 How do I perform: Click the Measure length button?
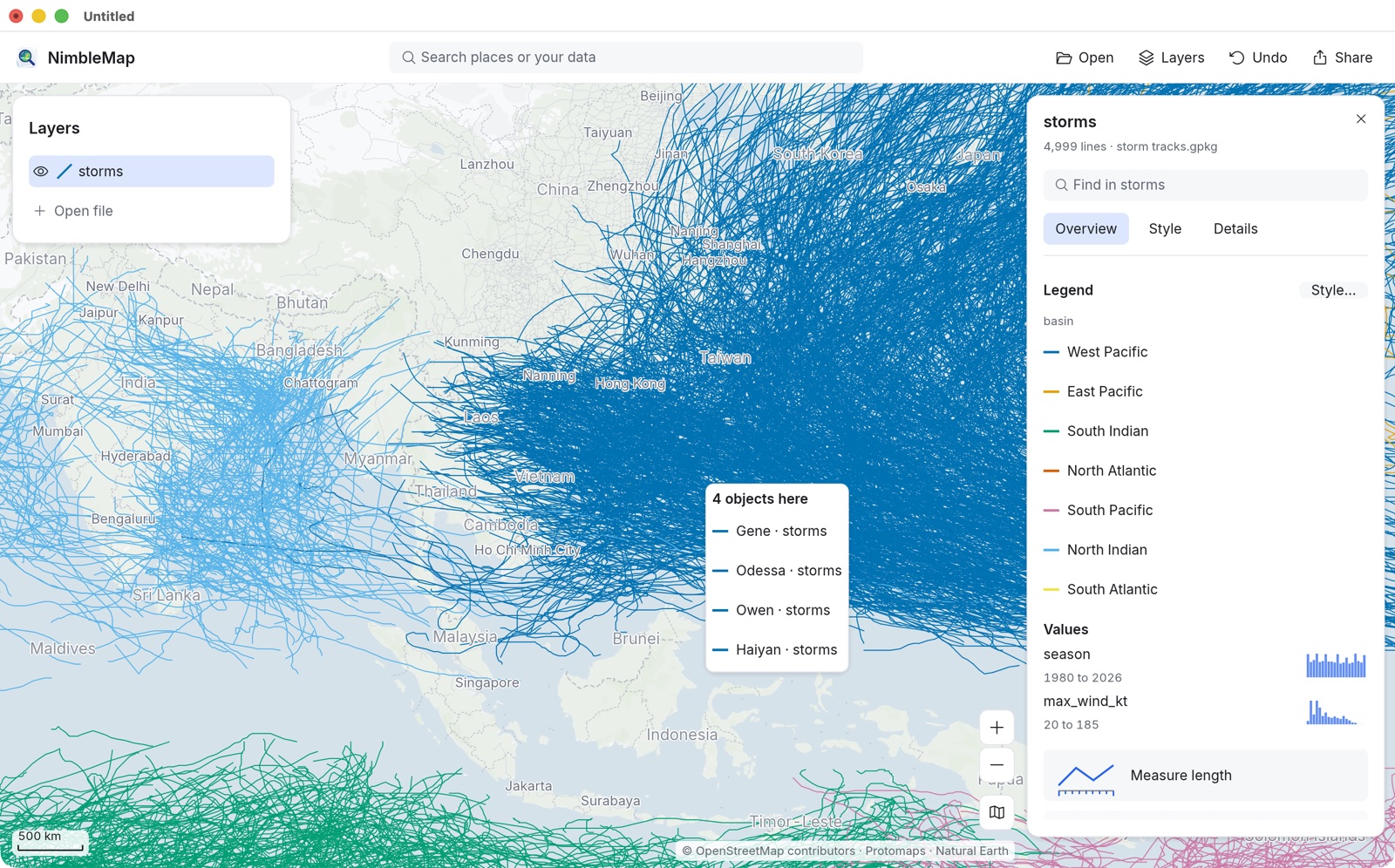click(x=1205, y=776)
